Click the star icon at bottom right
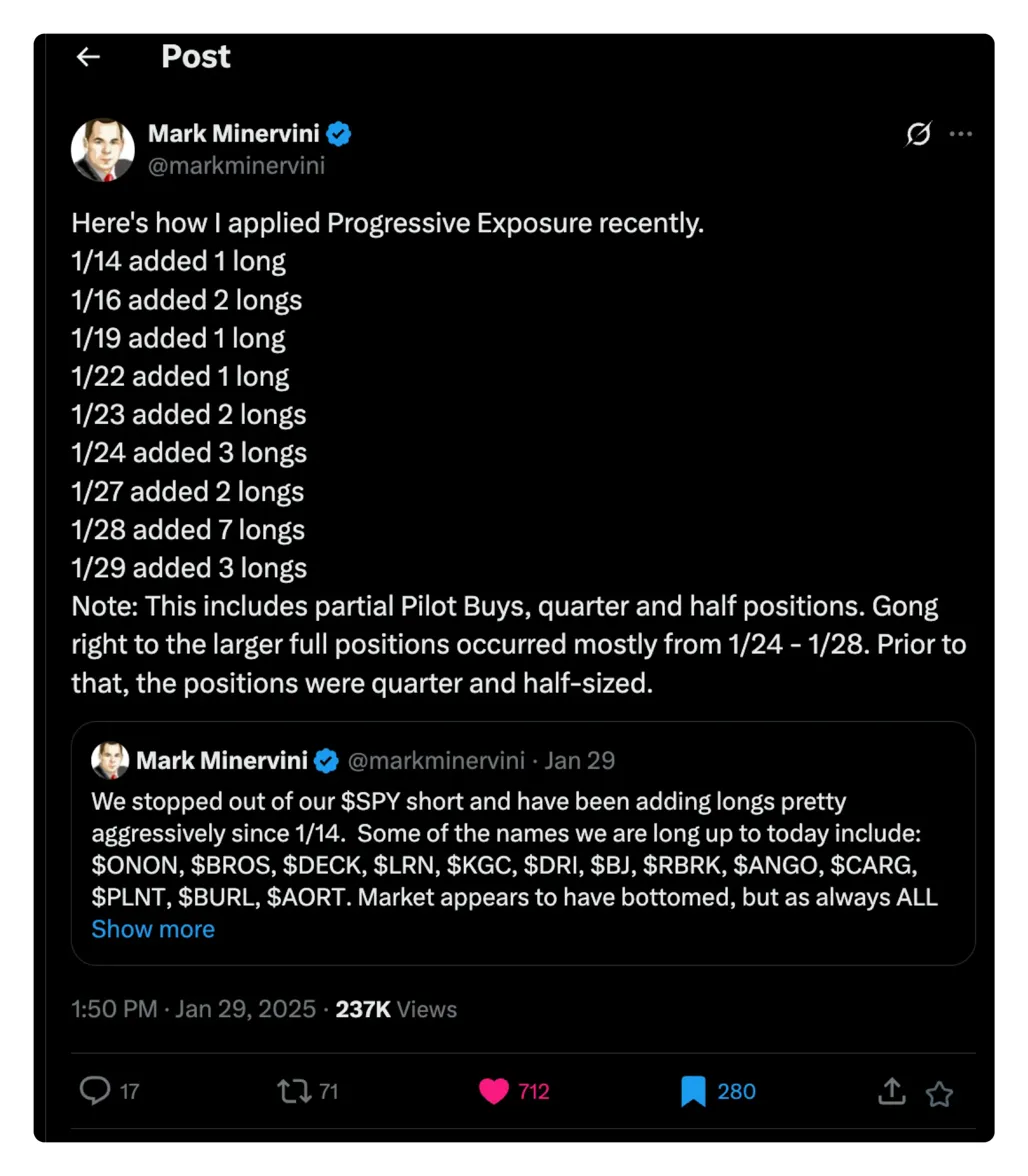 tap(938, 1094)
